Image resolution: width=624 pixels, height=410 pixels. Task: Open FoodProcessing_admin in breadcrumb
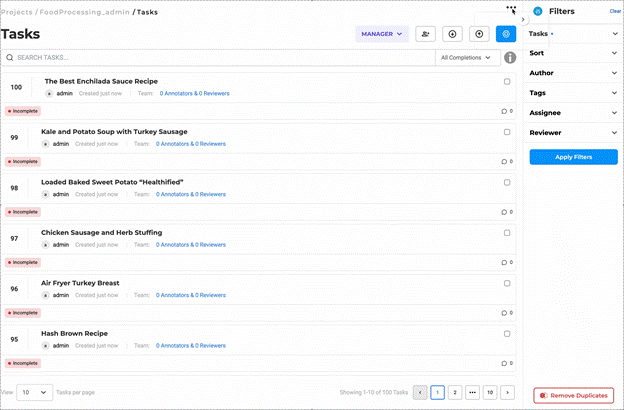click(84, 12)
